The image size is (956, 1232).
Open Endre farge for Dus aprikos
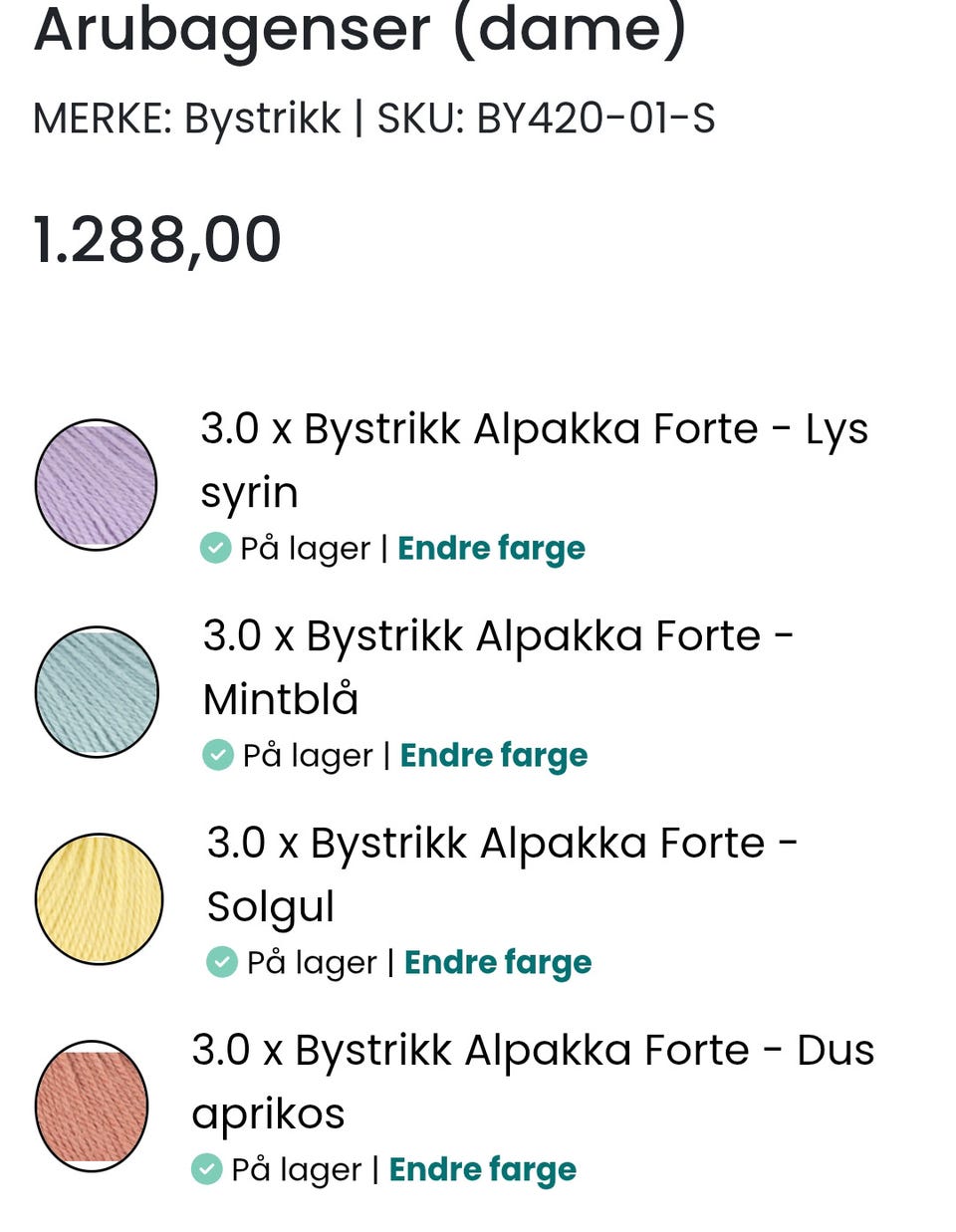tap(482, 1169)
